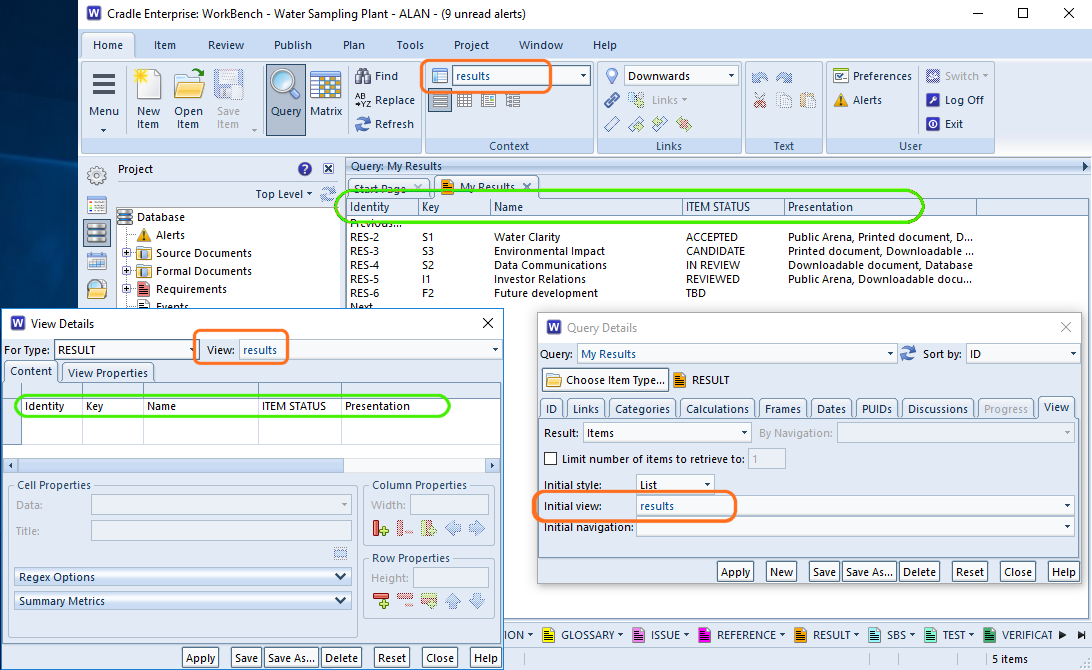
Task: Open the Top Level dropdown in Project panel
Action: point(284,194)
